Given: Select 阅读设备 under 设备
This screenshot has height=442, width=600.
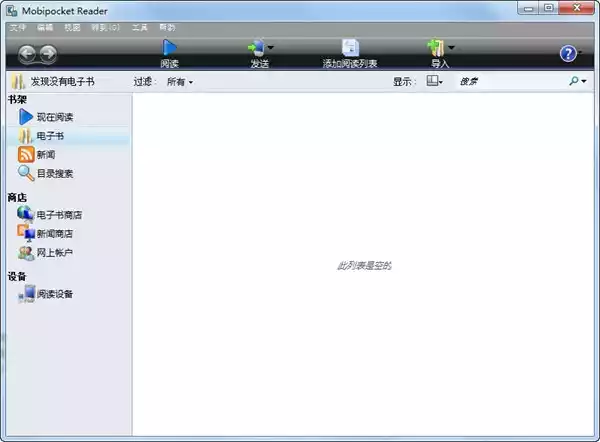Looking at the screenshot, I should [x=55, y=294].
